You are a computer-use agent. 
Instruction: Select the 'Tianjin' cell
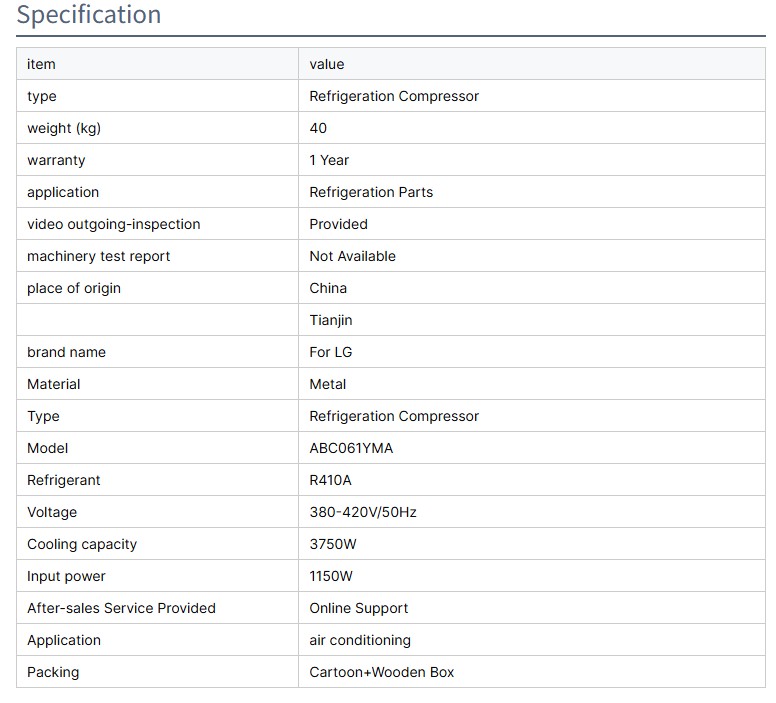331,320
